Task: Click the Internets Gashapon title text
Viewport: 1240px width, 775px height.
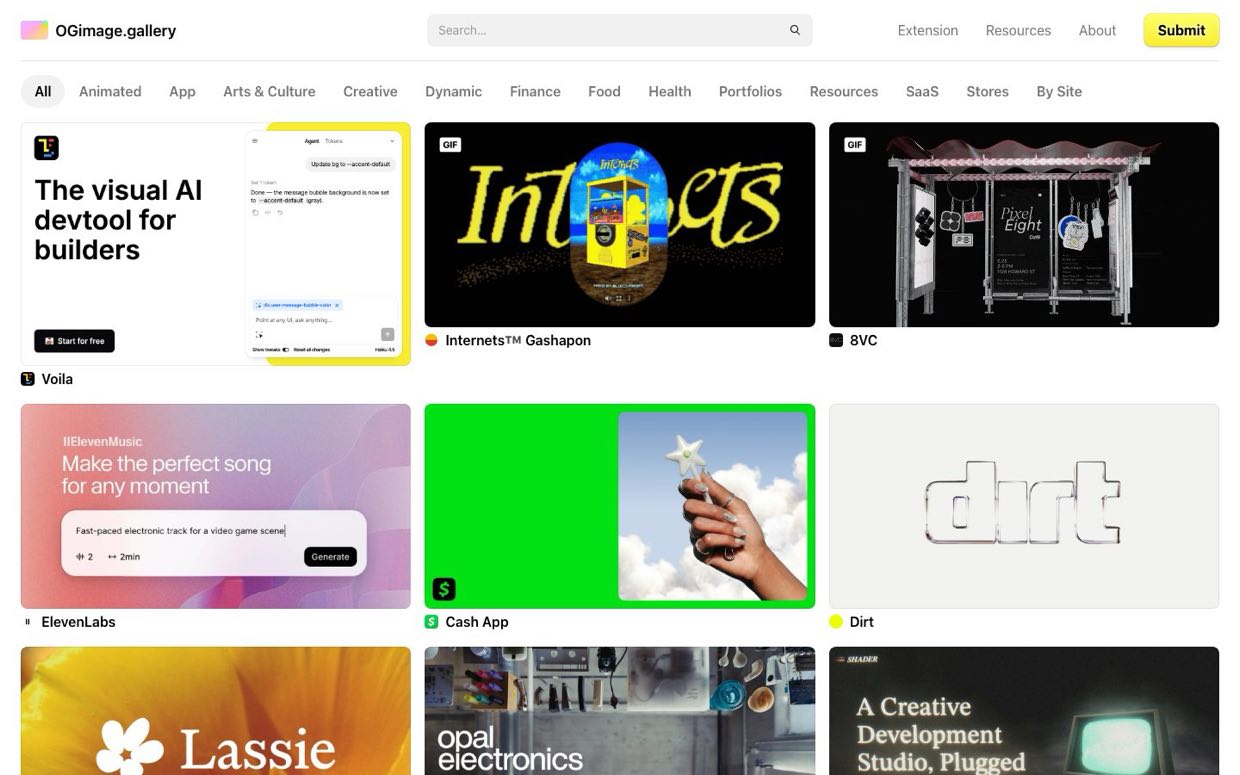Action: click(x=518, y=340)
